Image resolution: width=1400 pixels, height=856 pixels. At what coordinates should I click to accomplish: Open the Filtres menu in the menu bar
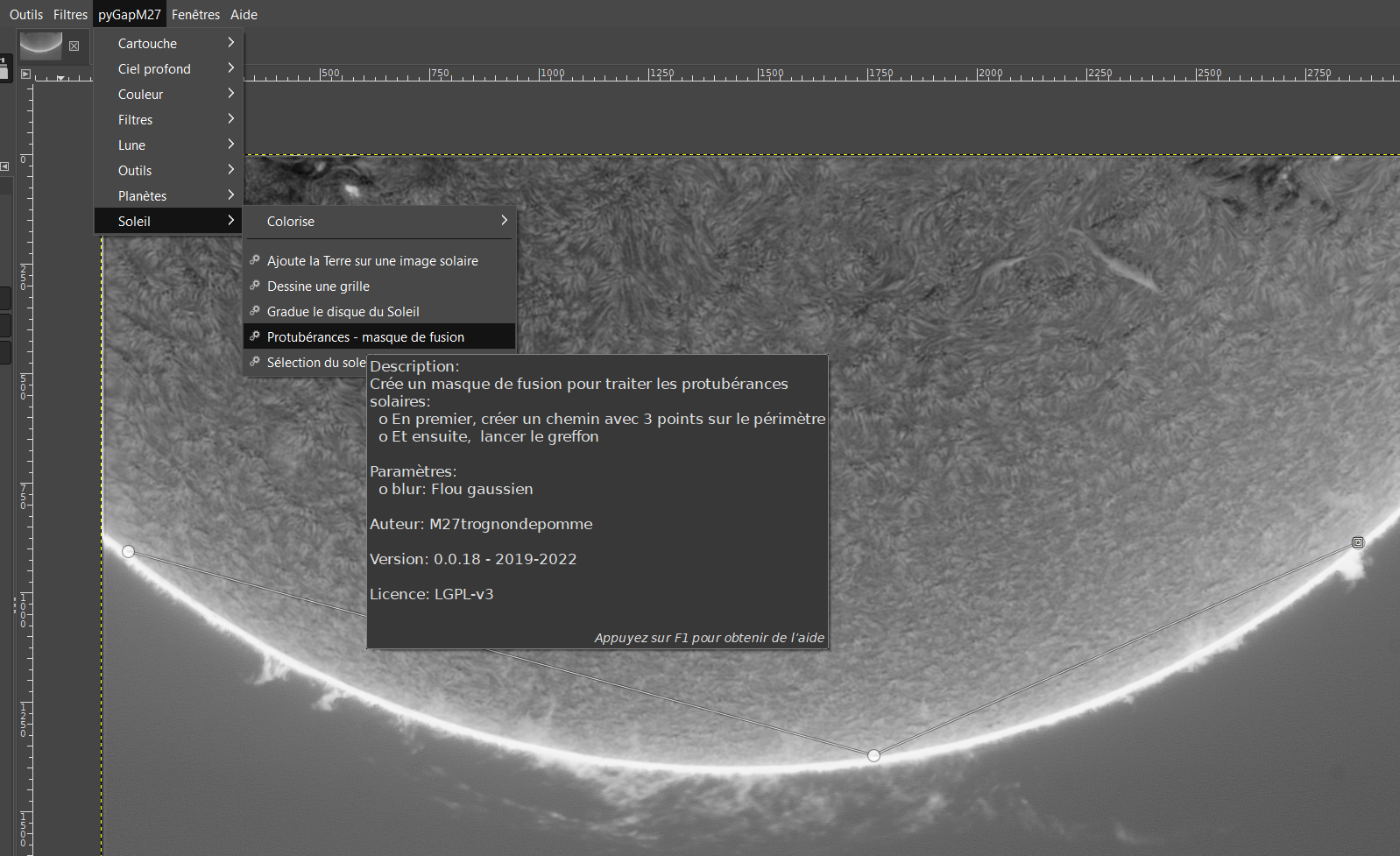click(70, 14)
